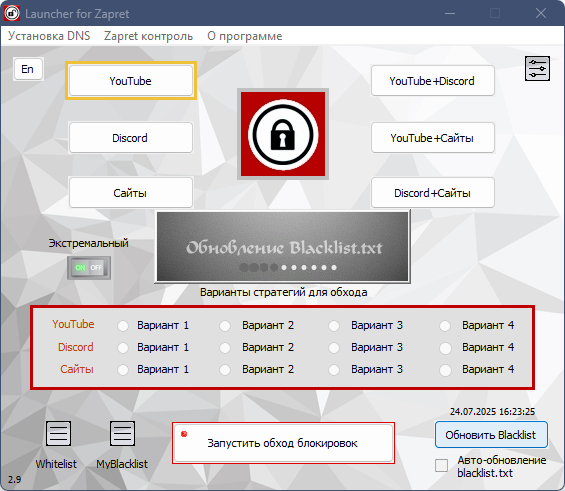
Task: Select YouTube Вариант 2 radio button
Action: pos(225,326)
